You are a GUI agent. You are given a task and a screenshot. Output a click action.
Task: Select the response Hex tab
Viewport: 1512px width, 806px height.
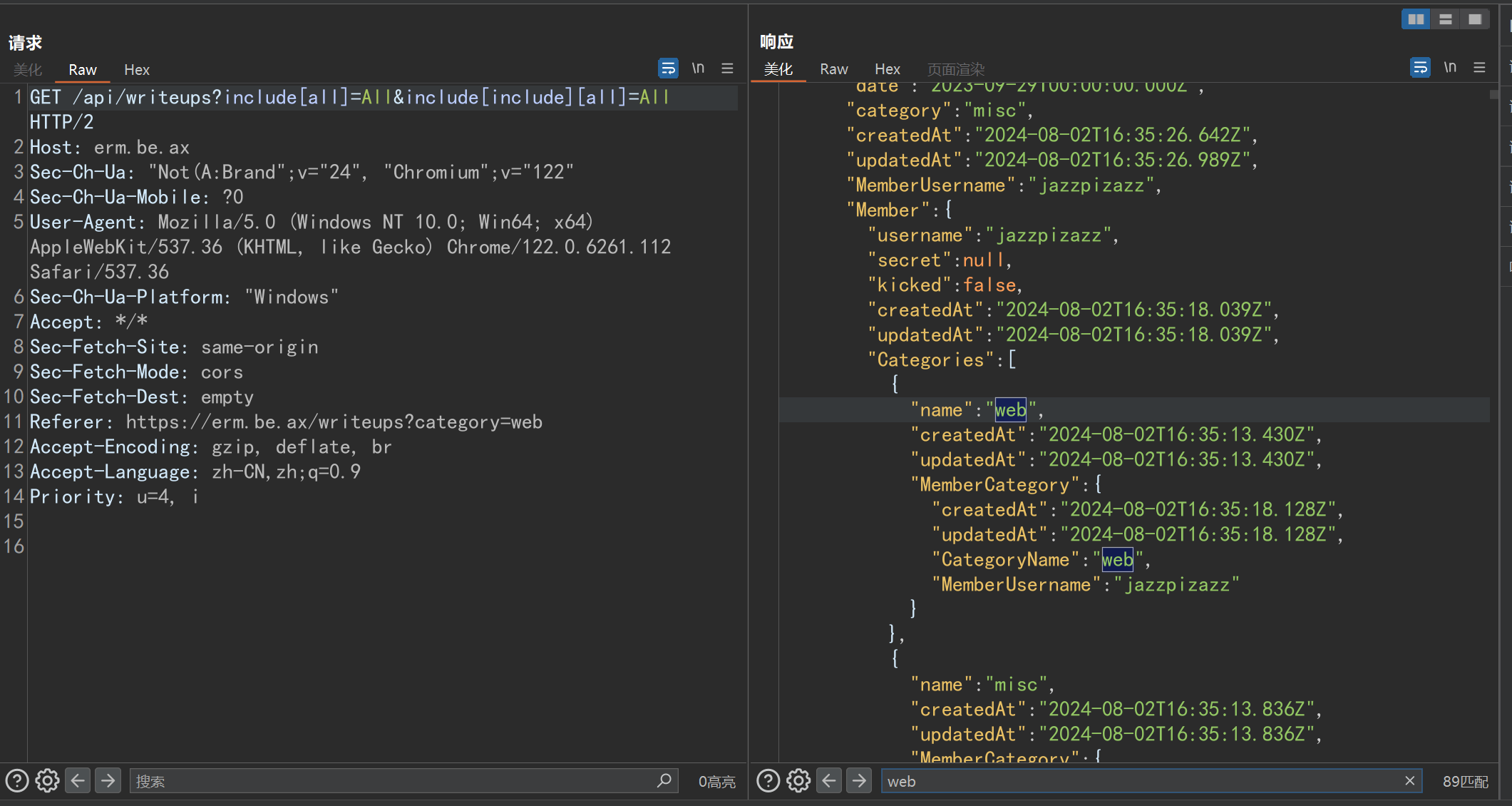(888, 69)
